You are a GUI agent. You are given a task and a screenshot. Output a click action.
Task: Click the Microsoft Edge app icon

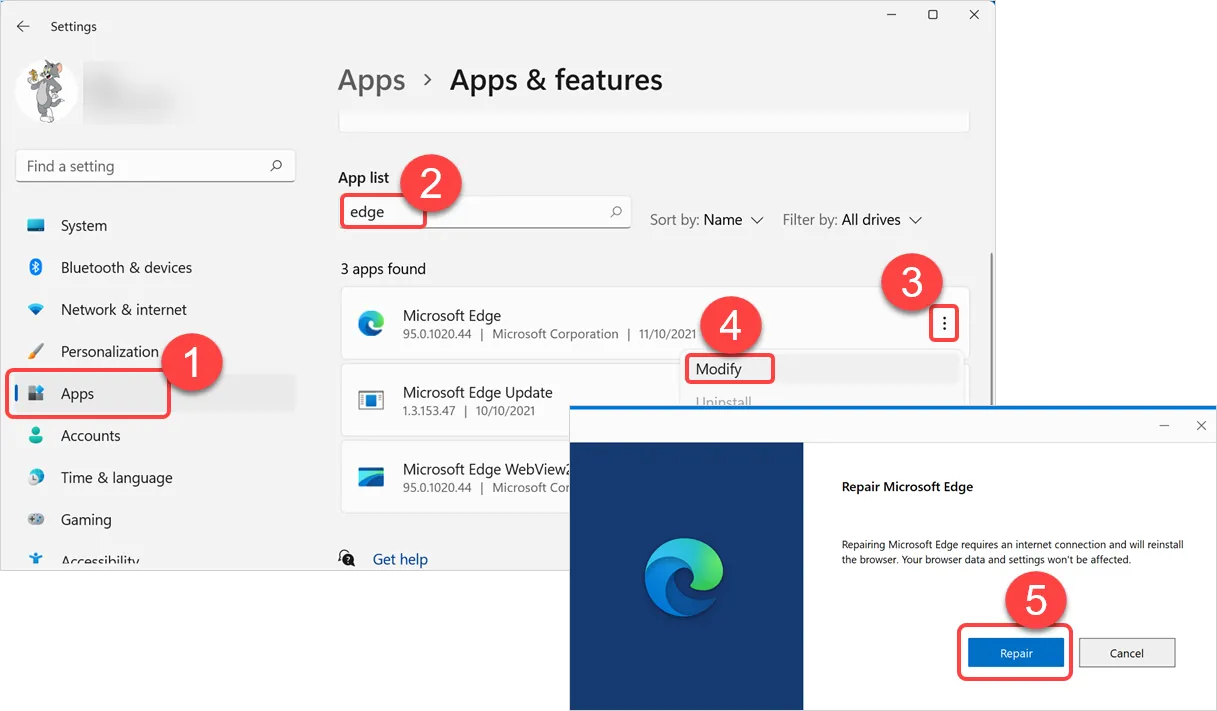pyautogui.click(x=371, y=324)
